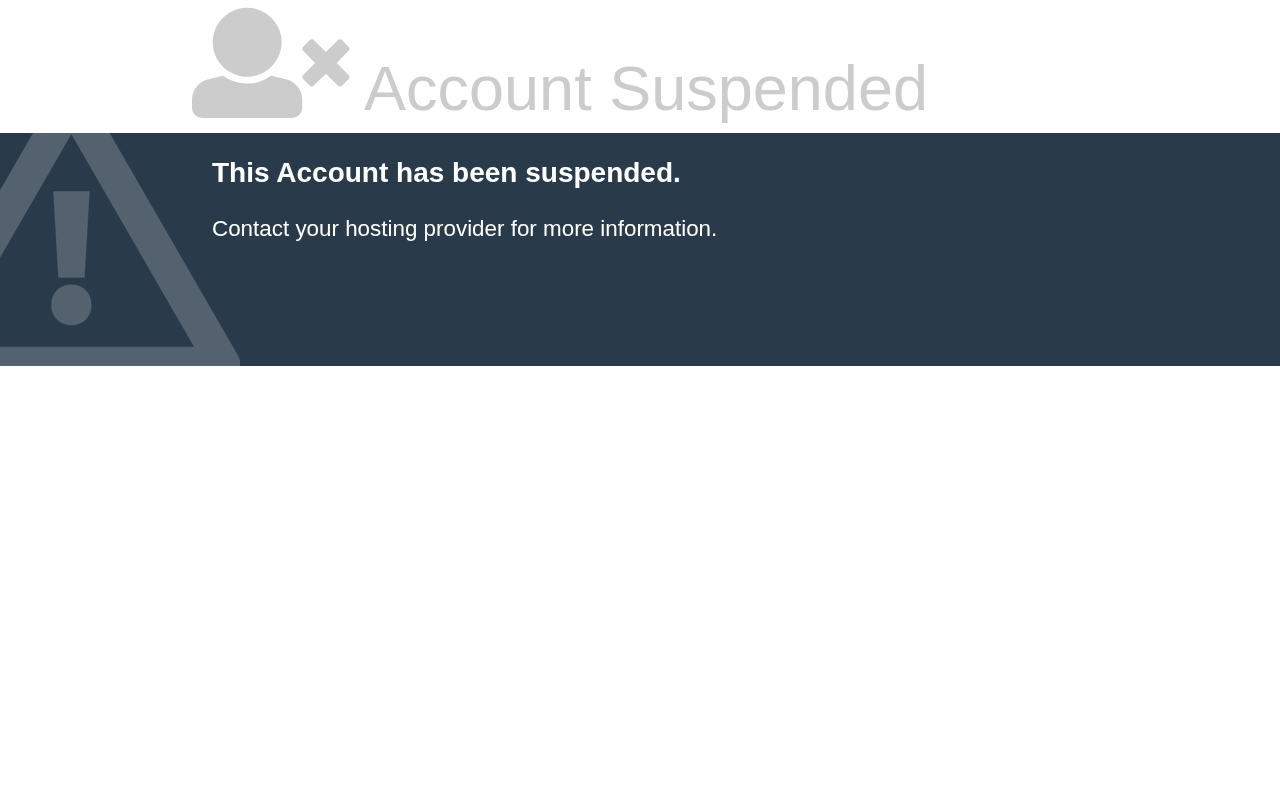Click the X mark beside user icon

point(326,63)
